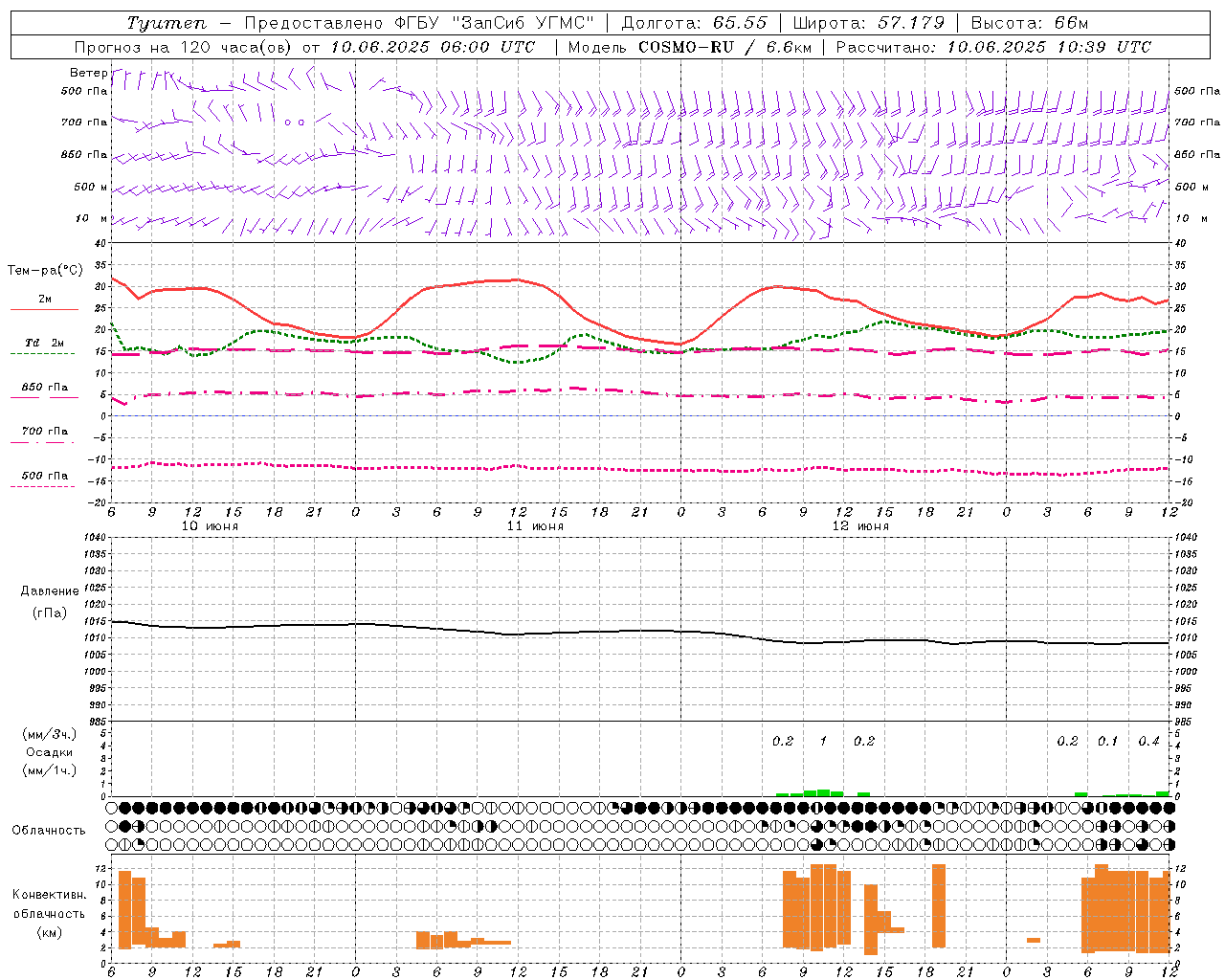Click the "Конвективн." convective cloud label

(49, 895)
